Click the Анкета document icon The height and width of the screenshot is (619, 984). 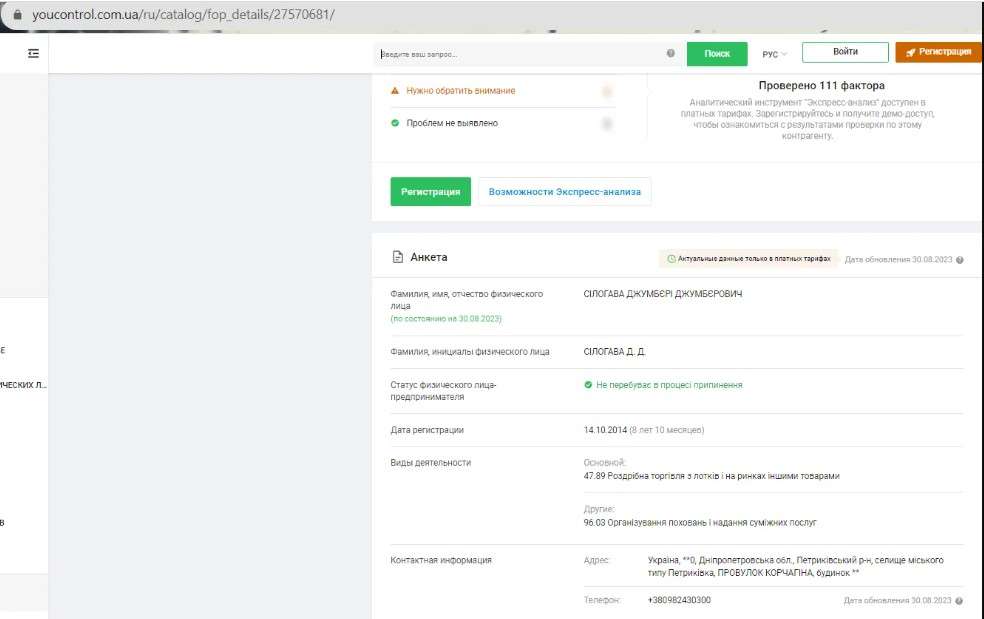tap(397, 257)
